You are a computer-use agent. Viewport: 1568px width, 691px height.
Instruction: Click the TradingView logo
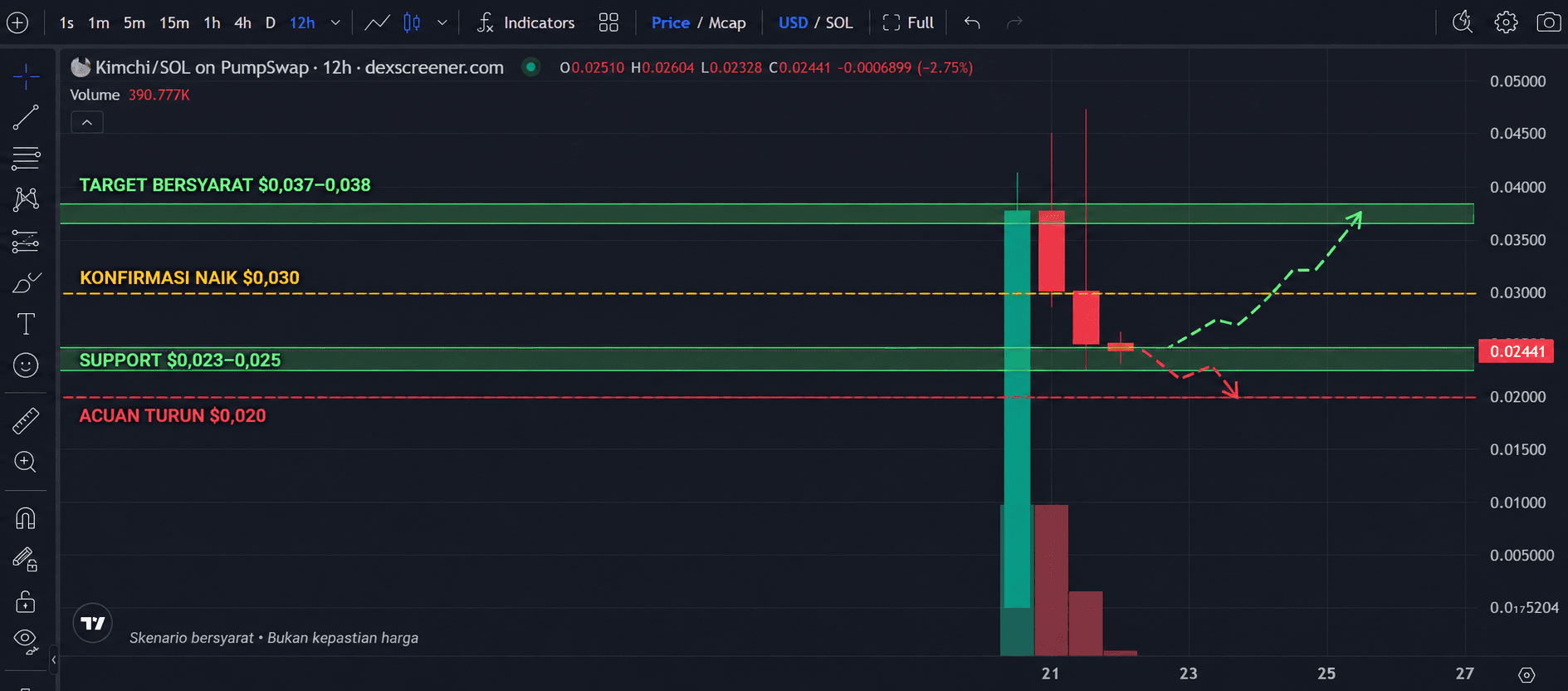(93, 623)
